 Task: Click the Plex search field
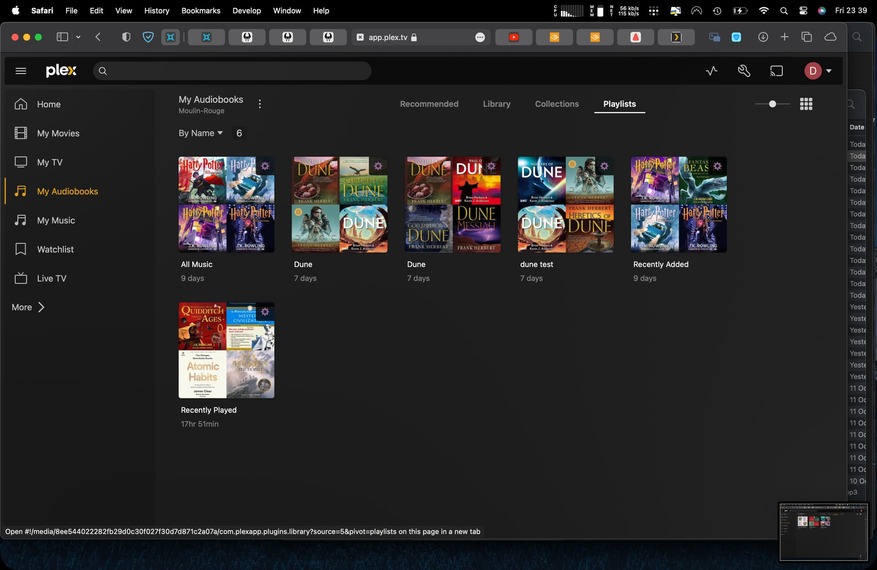point(232,71)
